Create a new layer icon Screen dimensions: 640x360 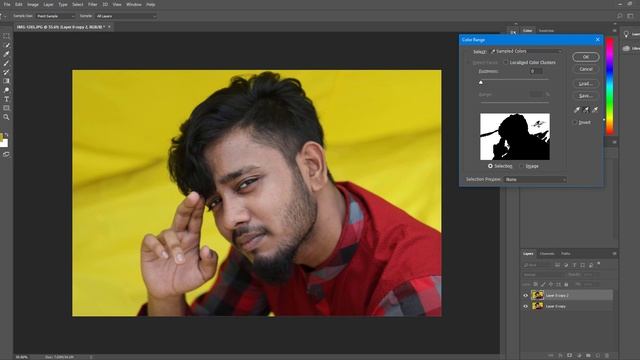(598, 356)
